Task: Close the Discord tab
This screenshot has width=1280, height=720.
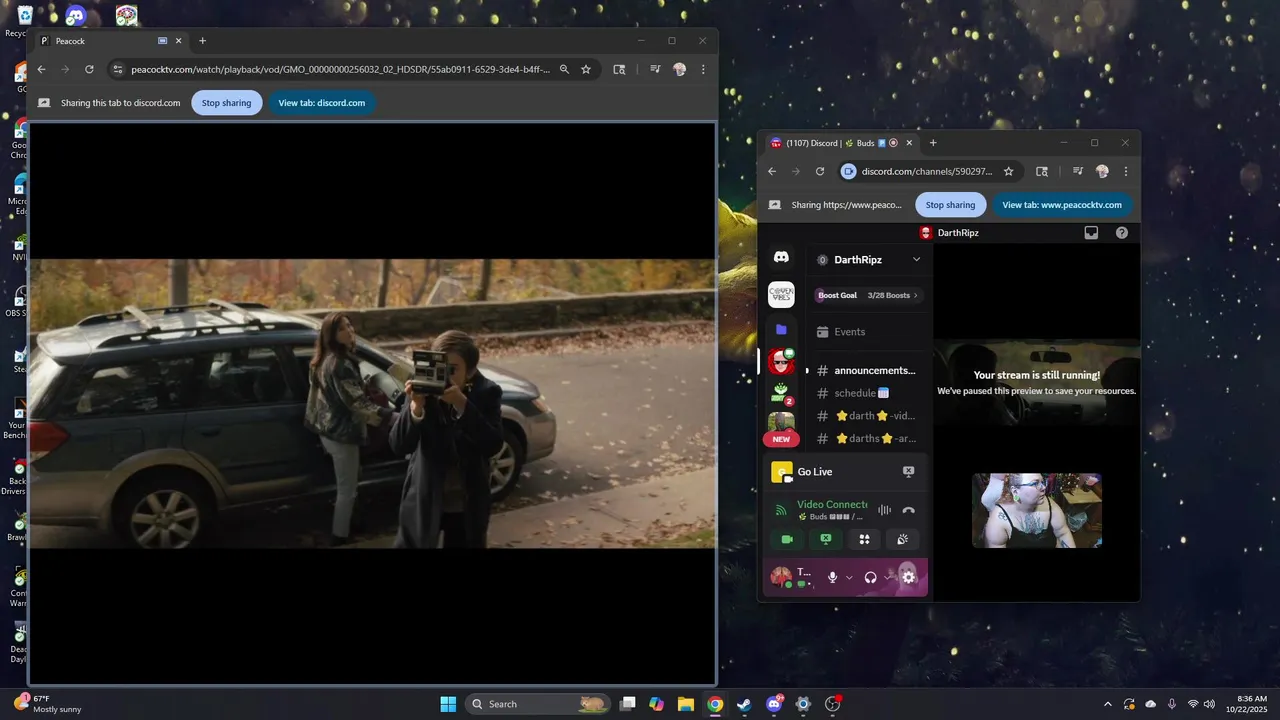Action: tap(909, 143)
